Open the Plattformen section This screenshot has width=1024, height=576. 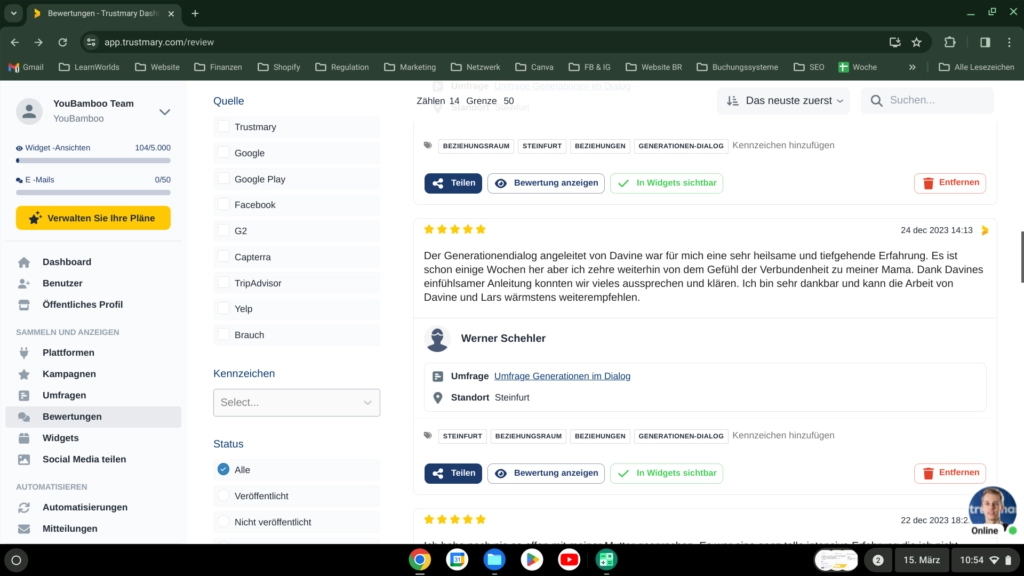tap(68, 353)
